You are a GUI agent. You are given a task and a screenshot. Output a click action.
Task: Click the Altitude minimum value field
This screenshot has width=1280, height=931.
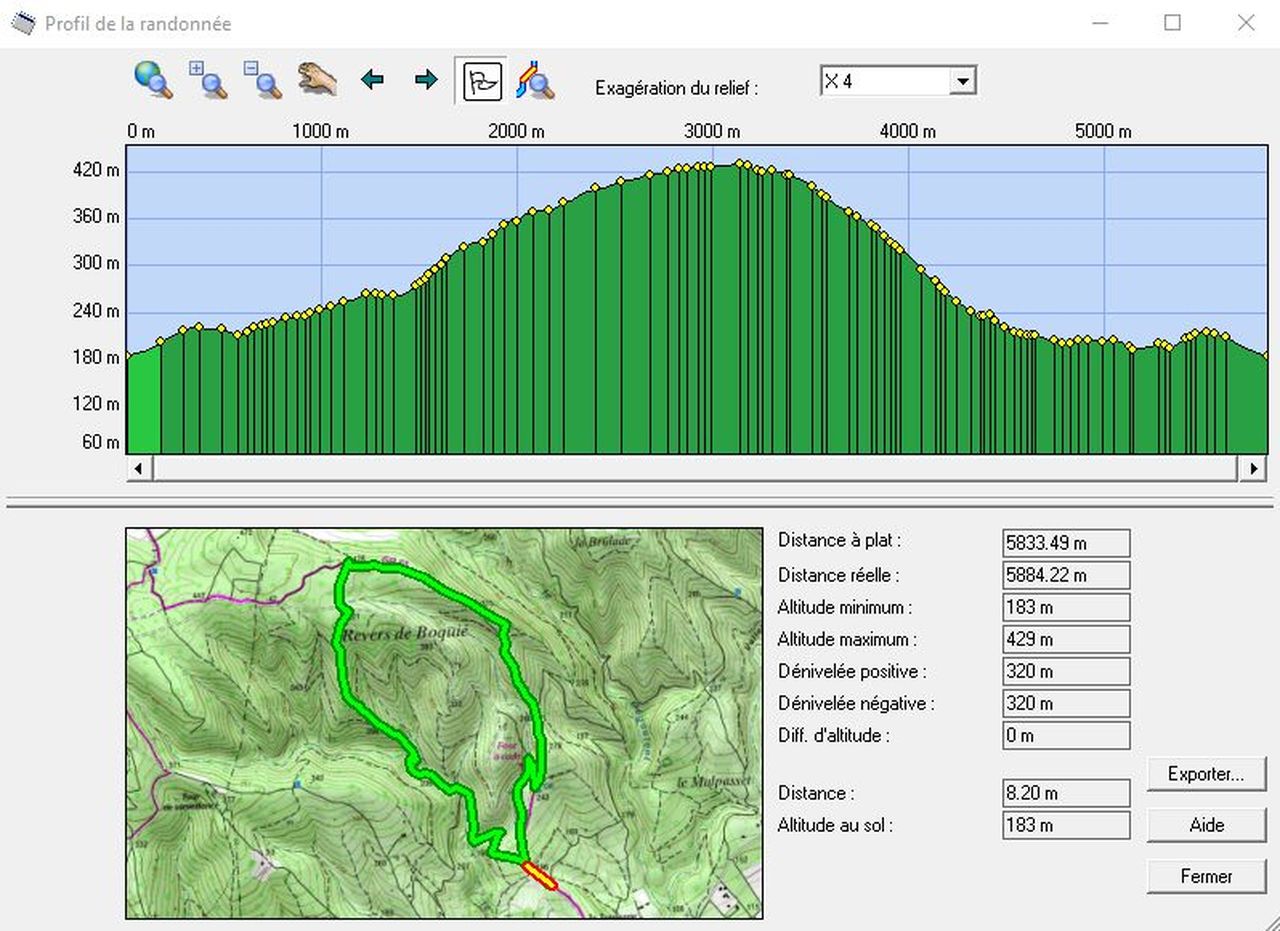[1066, 607]
